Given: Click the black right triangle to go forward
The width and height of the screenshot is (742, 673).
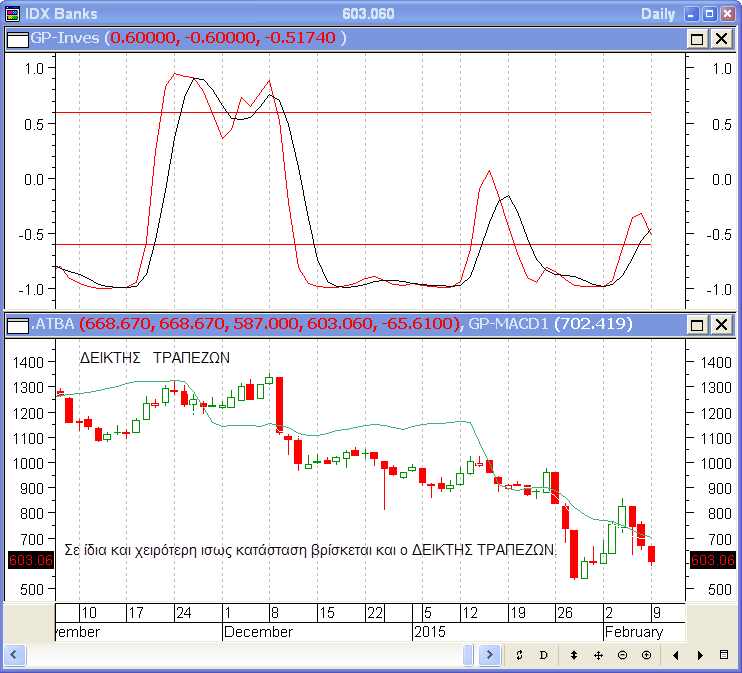Looking at the screenshot, I should click(700, 655).
